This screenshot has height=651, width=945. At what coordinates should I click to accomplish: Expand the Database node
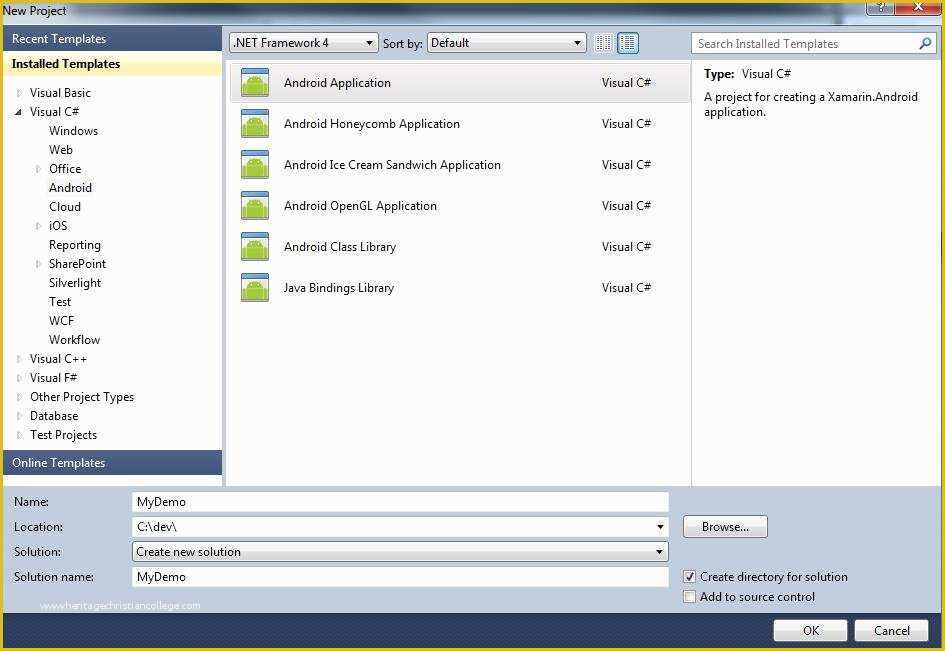click(x=19, y=416)
